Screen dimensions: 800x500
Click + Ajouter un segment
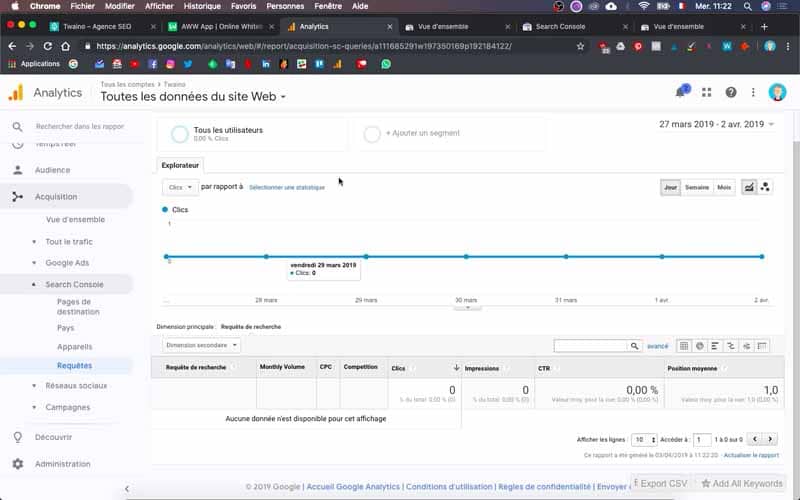(422, 133)
